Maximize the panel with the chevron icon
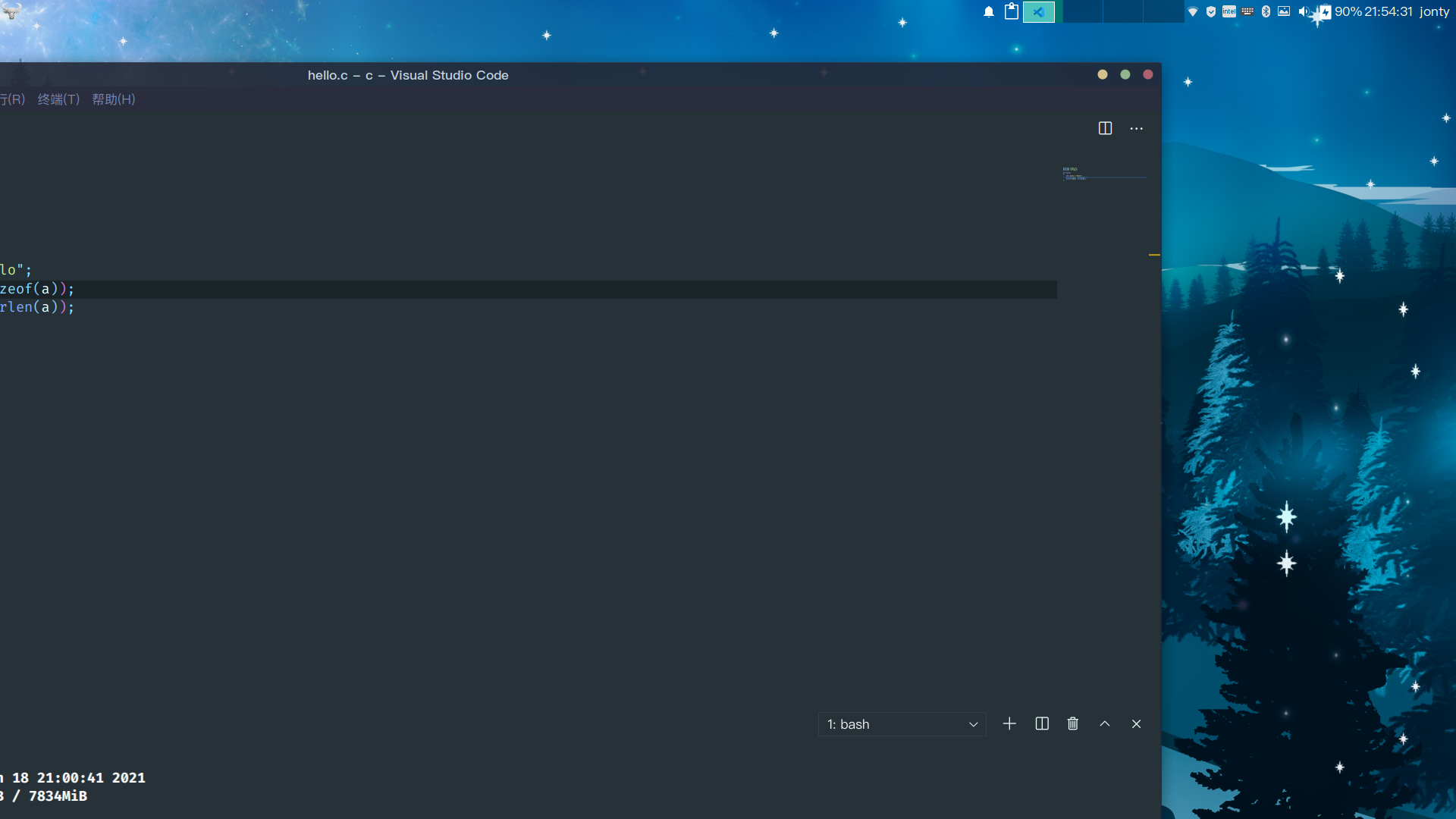Image resolution: width=1456 pixels, height=819 pixels. point(1104,723)
